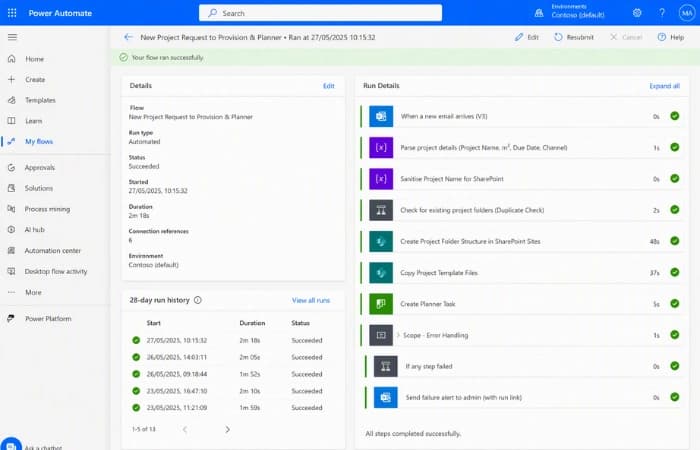Click in the Search box
Viewport: 700px width, 450px height.
coord(321,13)
